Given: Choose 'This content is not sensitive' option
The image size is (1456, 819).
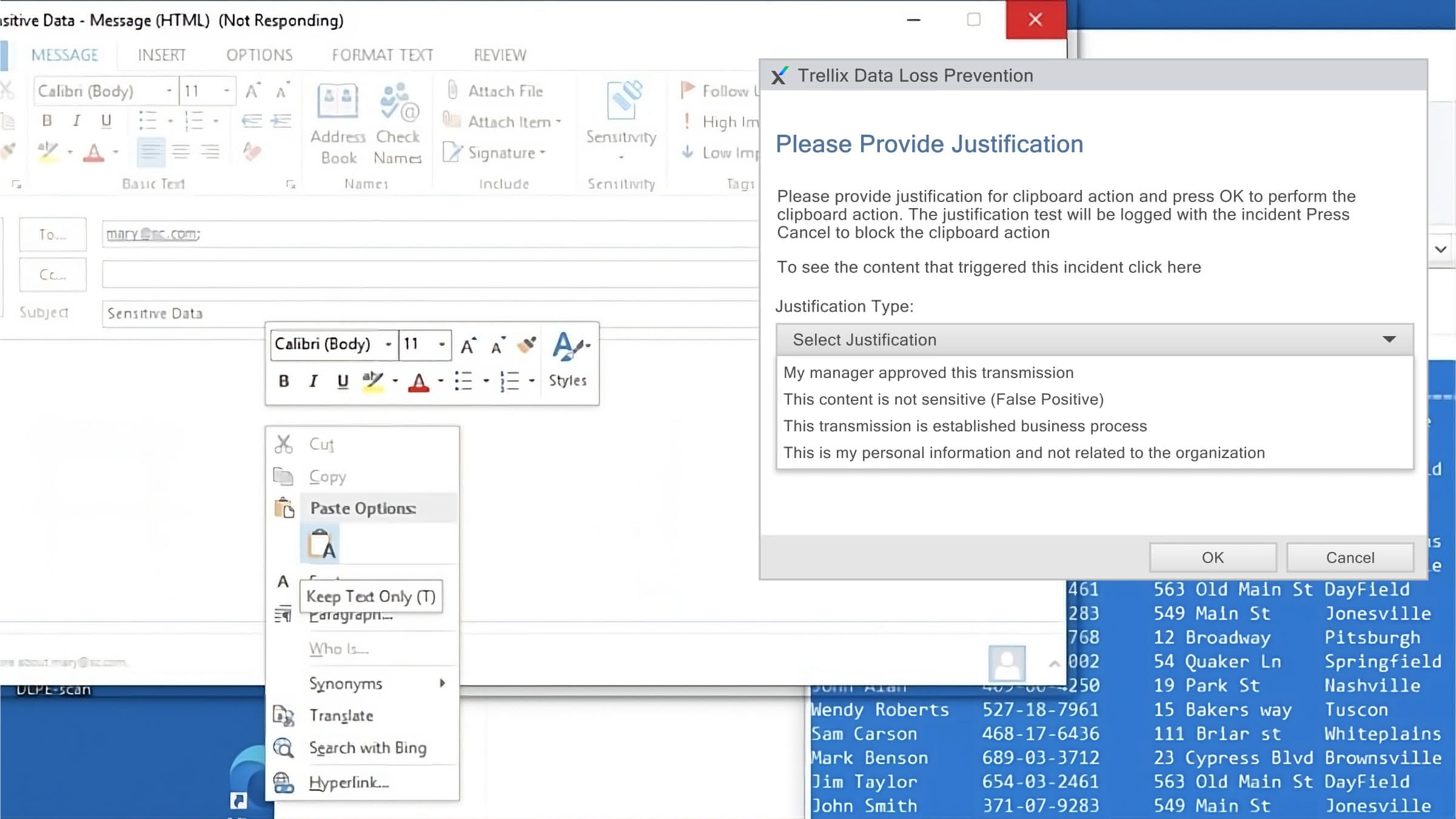Looking at the screenshot, I should pos(943,399).
